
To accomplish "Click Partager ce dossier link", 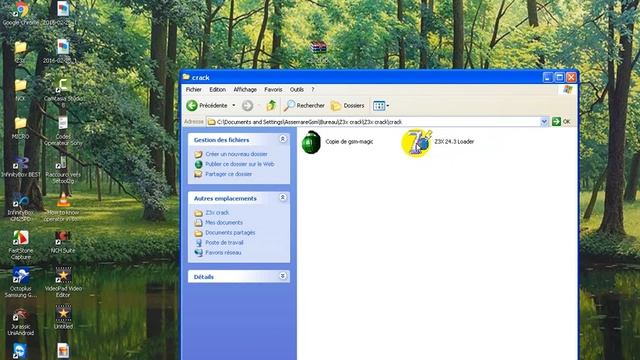I will point(229,174).
